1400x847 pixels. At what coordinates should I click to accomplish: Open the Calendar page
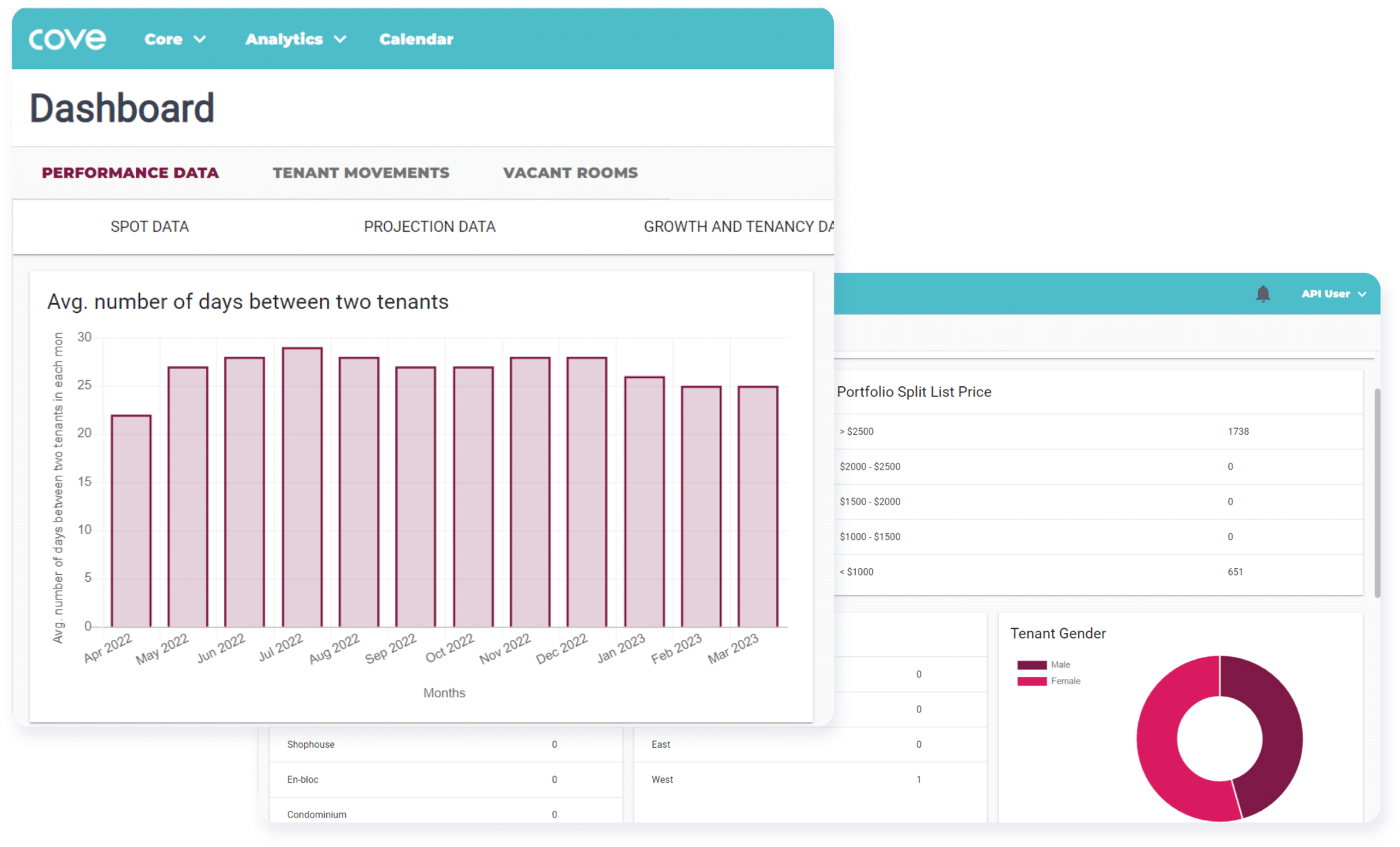(x=416, y=40)
